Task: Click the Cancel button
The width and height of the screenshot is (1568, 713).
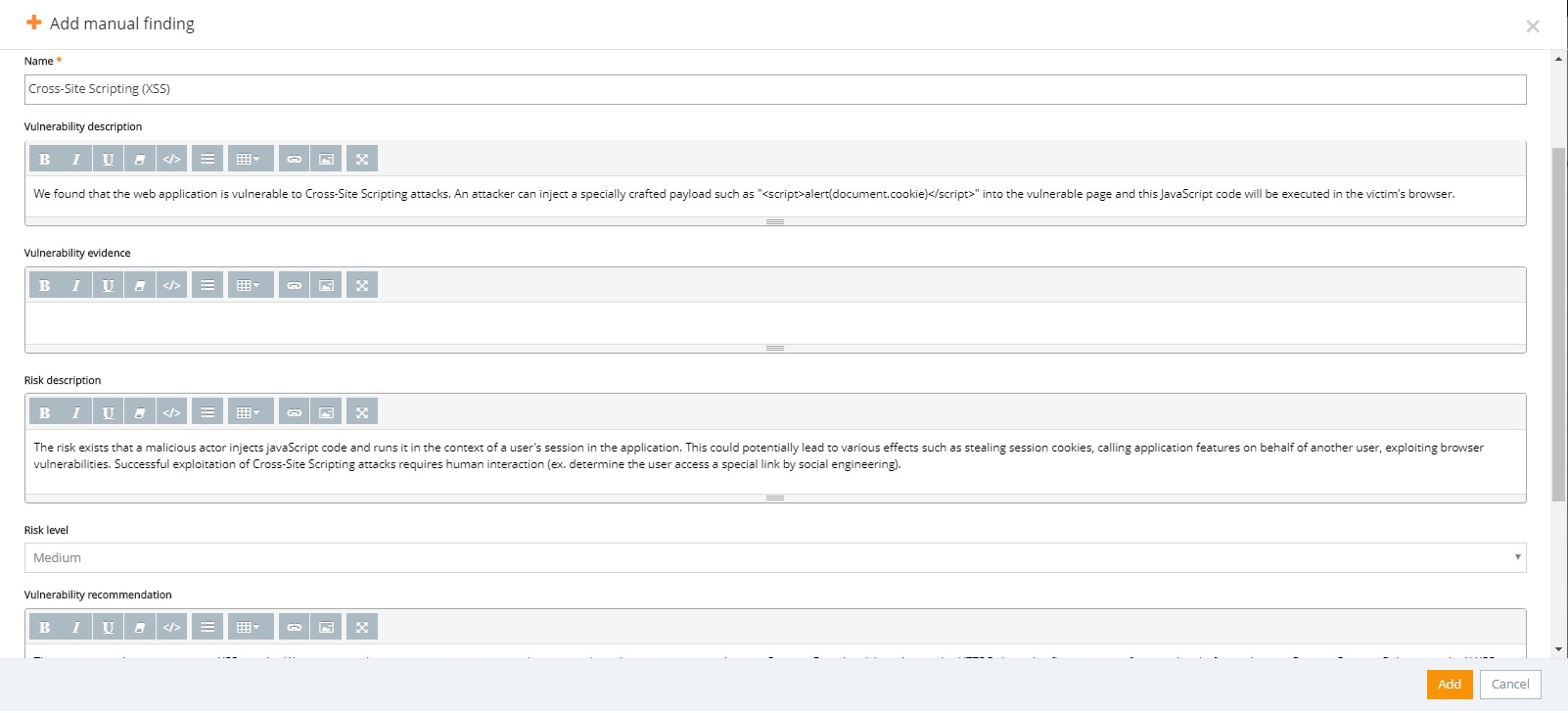Action: [x=1510, y=685]
